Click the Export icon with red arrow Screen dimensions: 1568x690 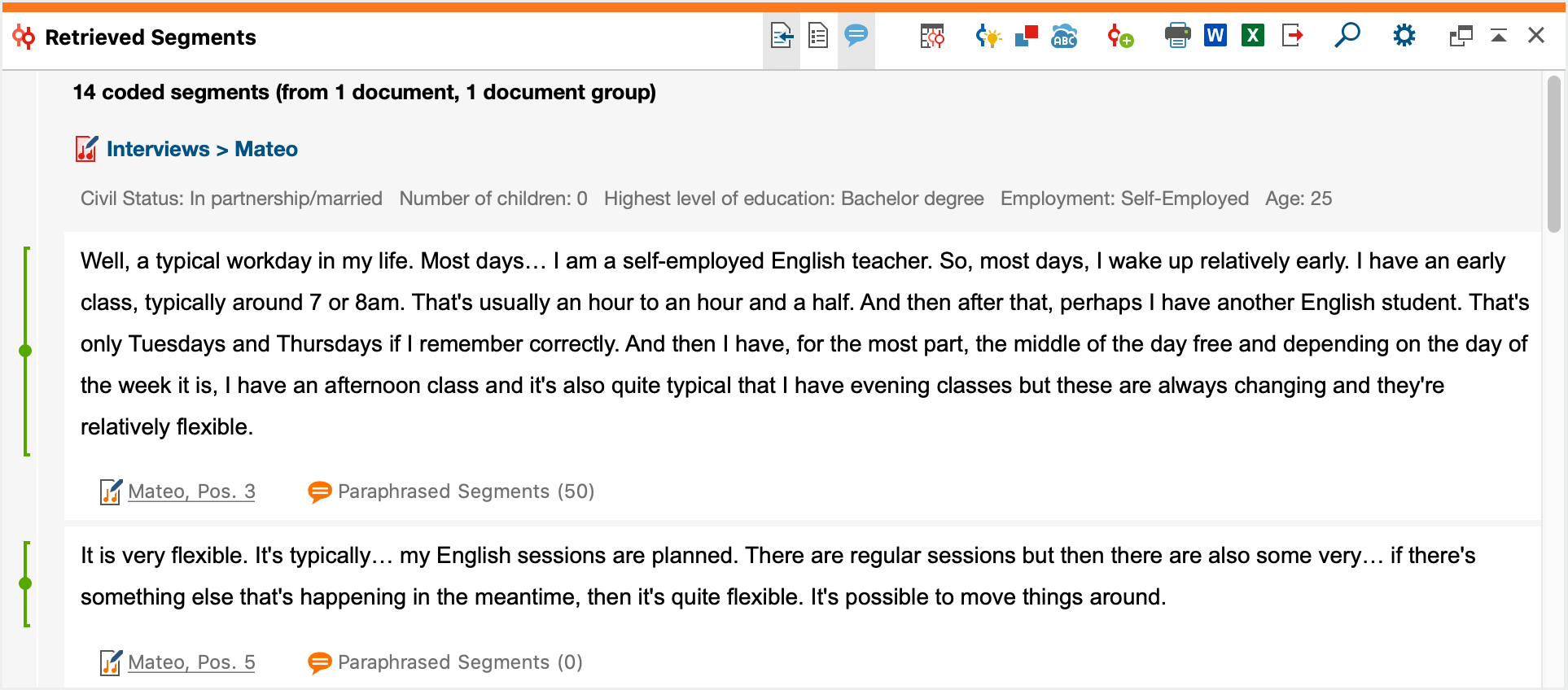(x=1292, y=36)
